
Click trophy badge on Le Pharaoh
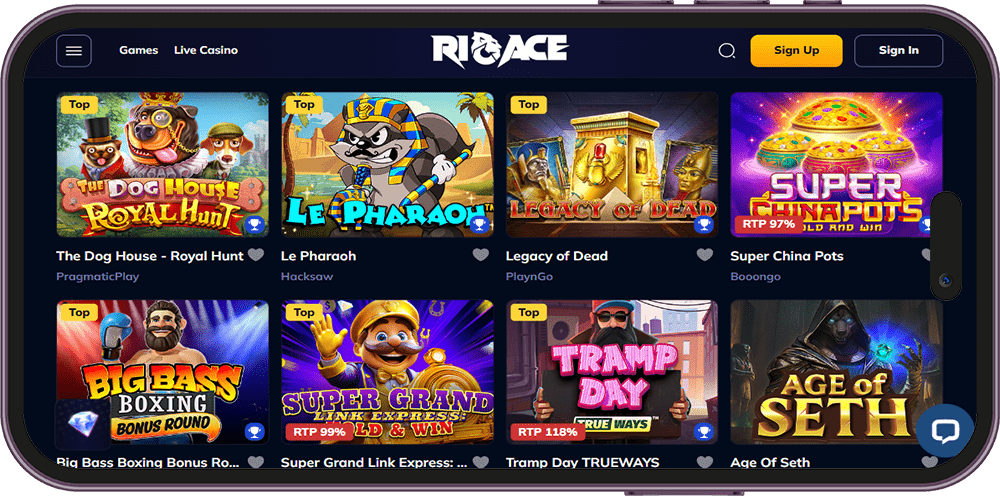tap(479, 224)
